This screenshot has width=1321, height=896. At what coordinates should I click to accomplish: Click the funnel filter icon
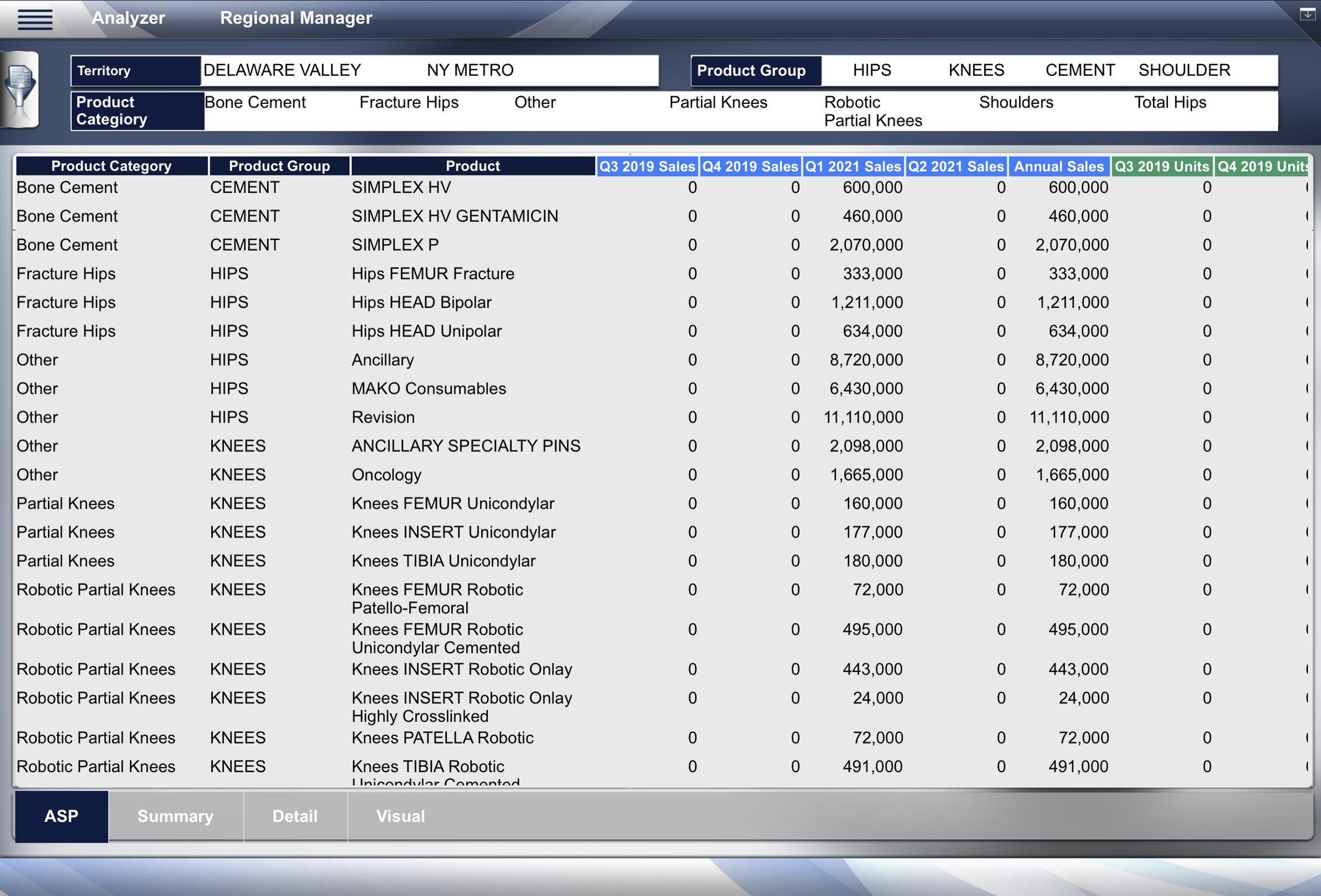[21, 90]
